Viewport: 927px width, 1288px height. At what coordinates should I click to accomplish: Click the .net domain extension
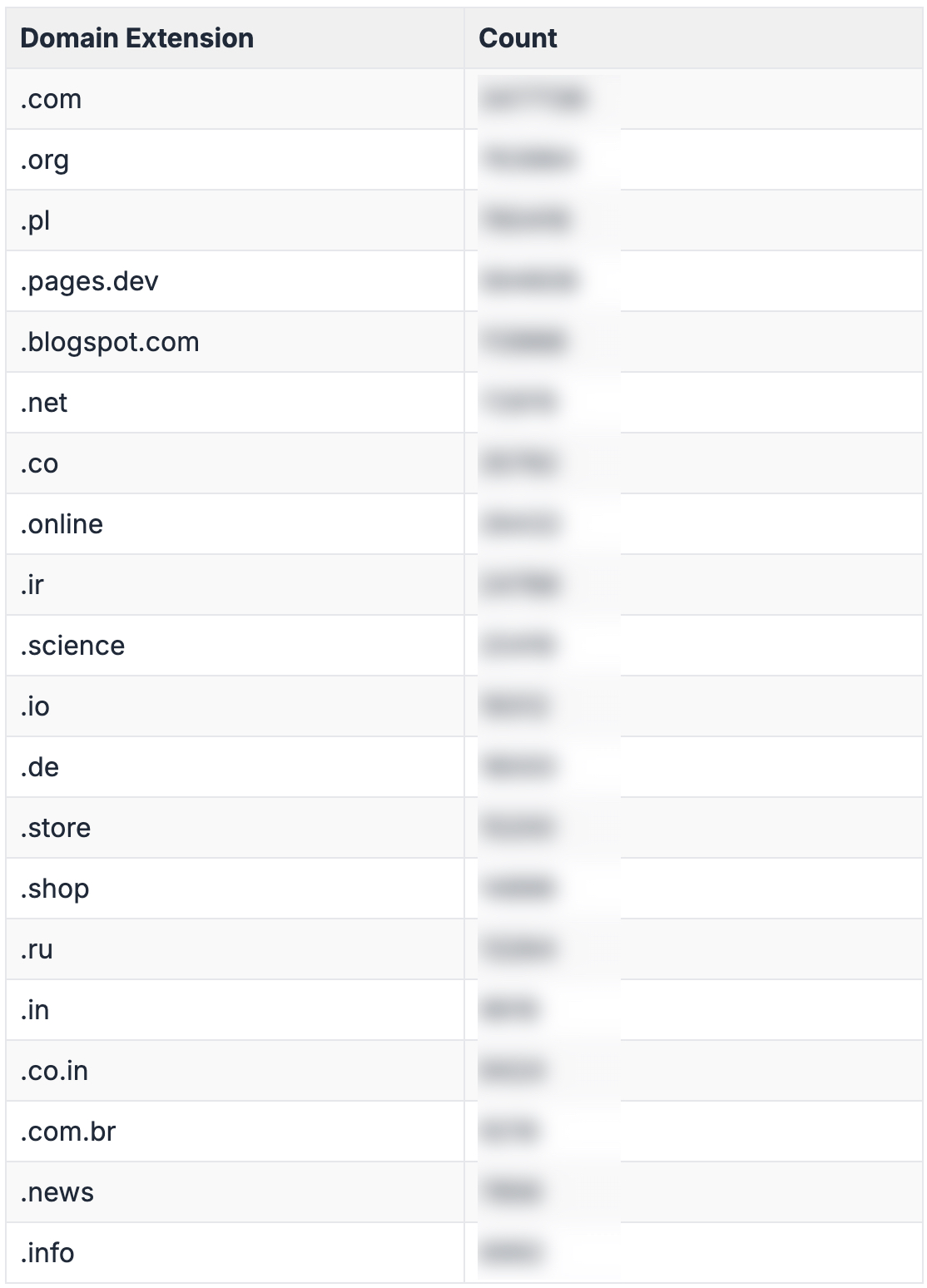pyautogui.click(x=44, y=403)
